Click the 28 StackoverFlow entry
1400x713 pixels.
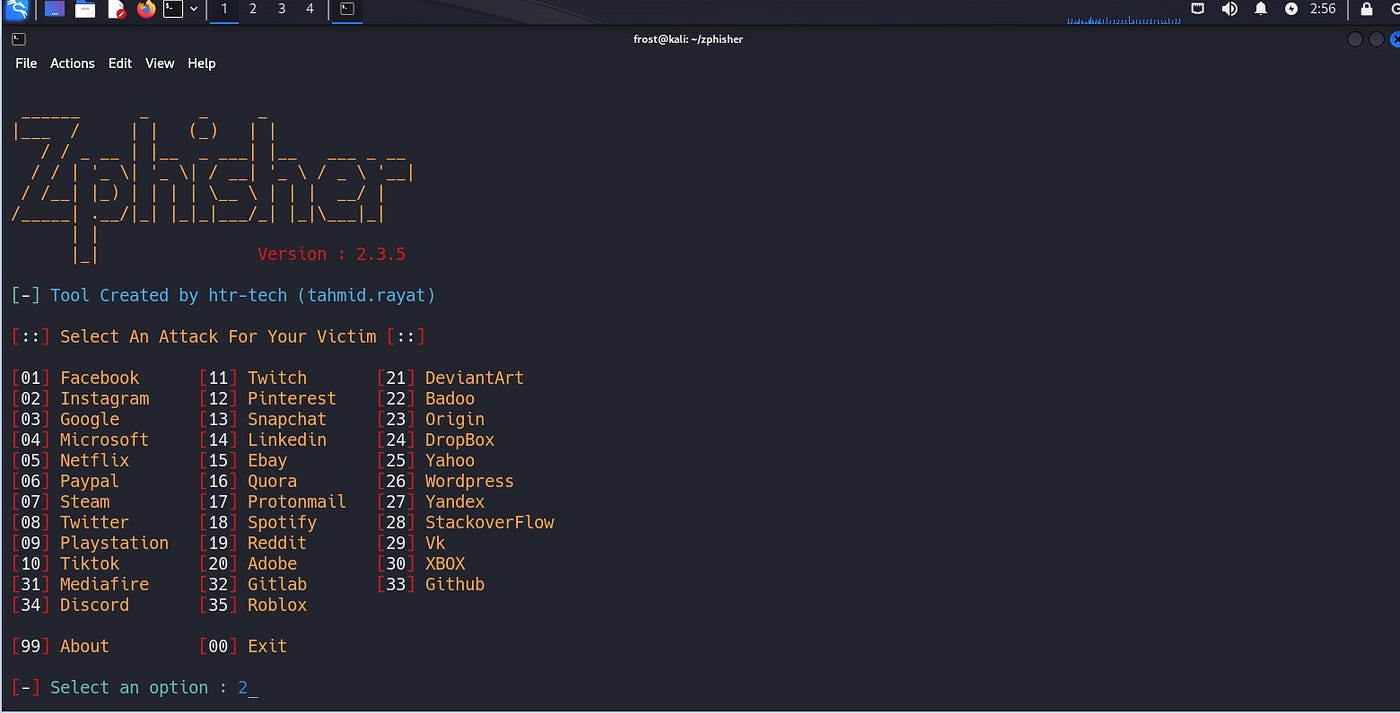(465, 522)
